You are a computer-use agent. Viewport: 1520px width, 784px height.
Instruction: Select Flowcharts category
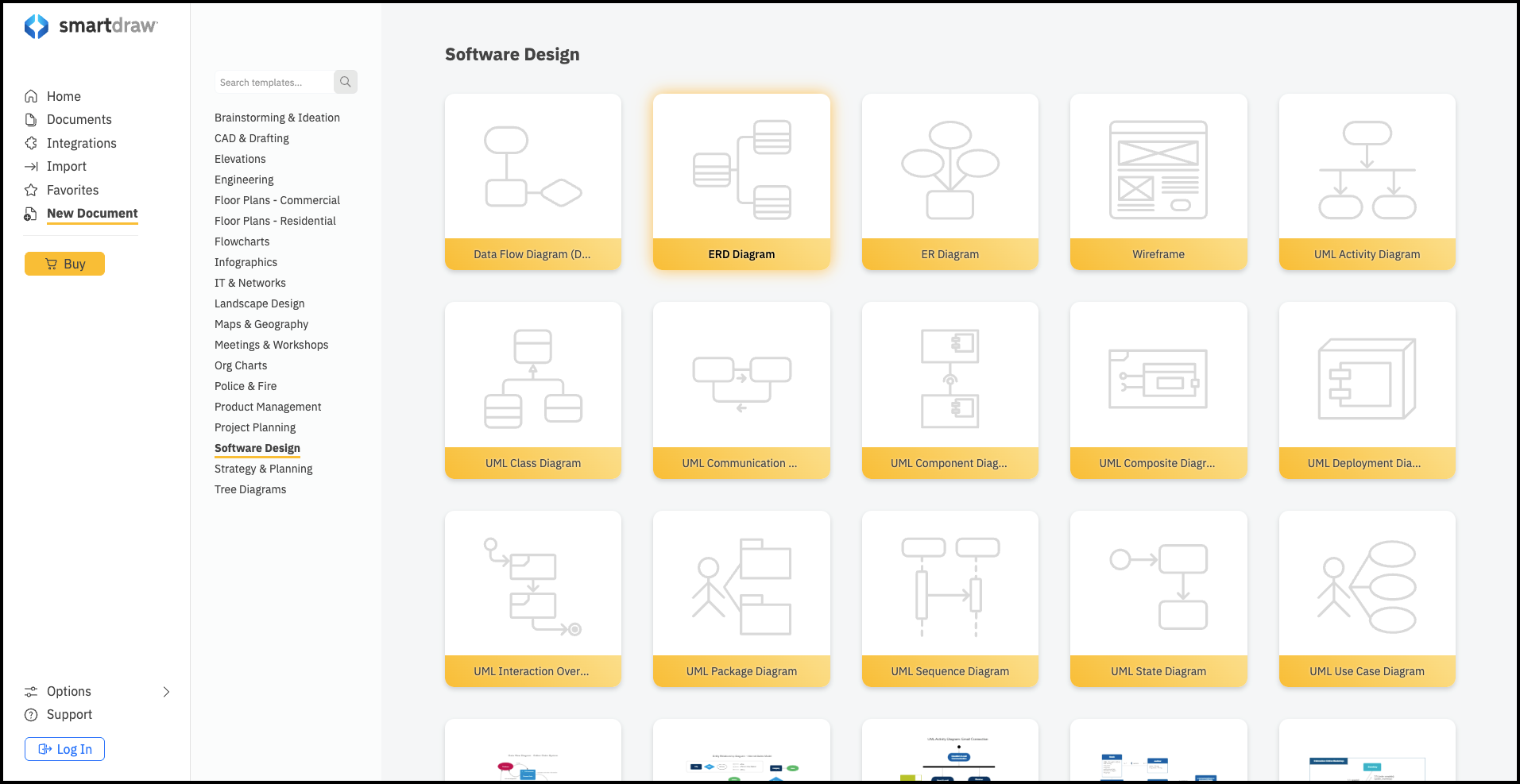242,241
